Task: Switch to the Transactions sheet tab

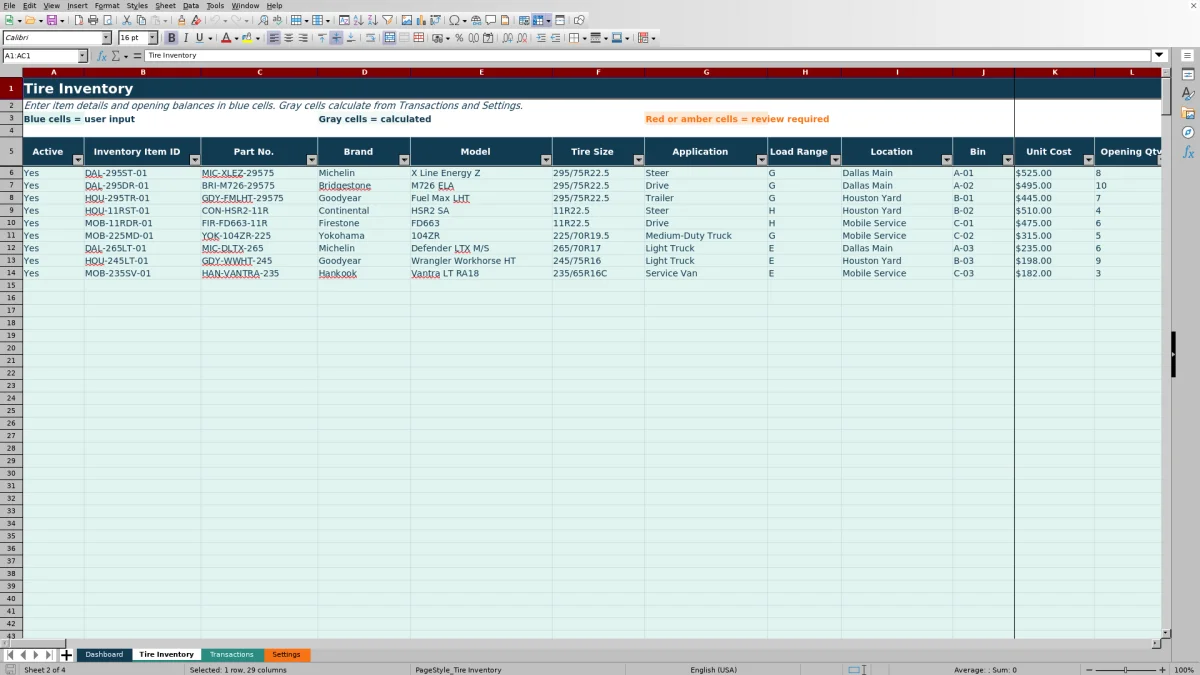Action: click(x=232, y=655)
